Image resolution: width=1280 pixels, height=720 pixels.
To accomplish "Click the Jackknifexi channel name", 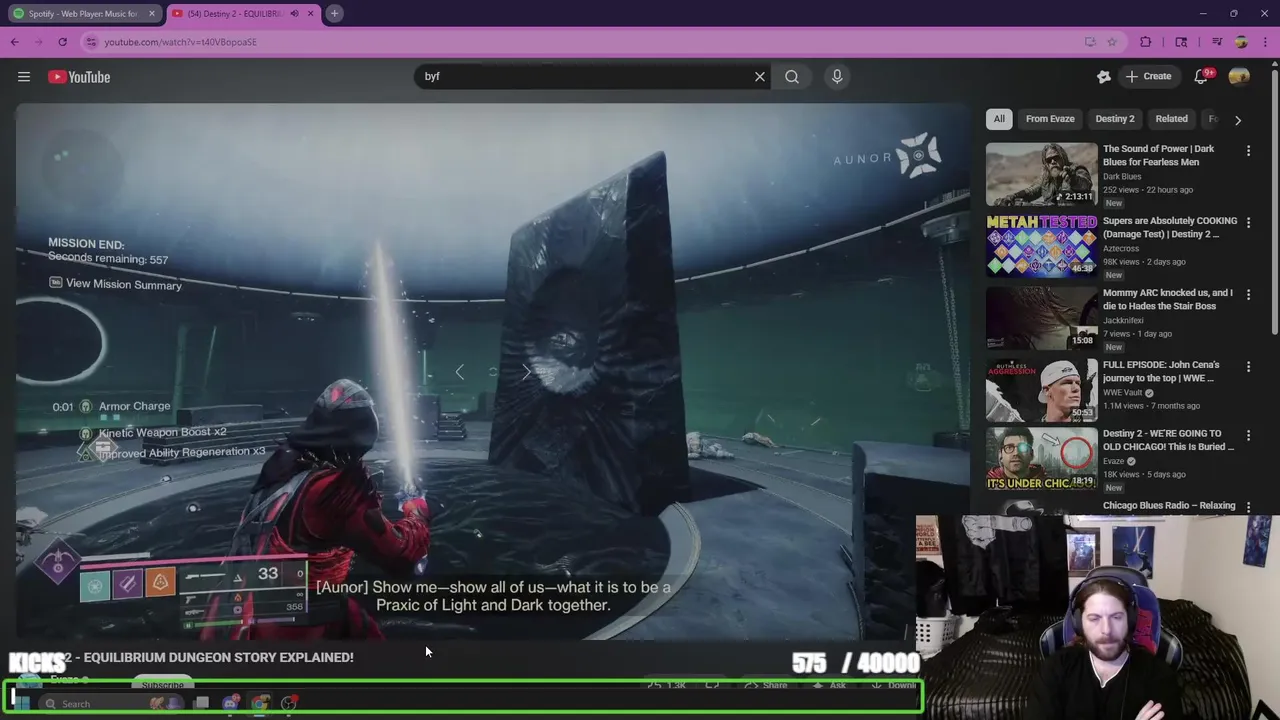I will tap(1124, 321).
